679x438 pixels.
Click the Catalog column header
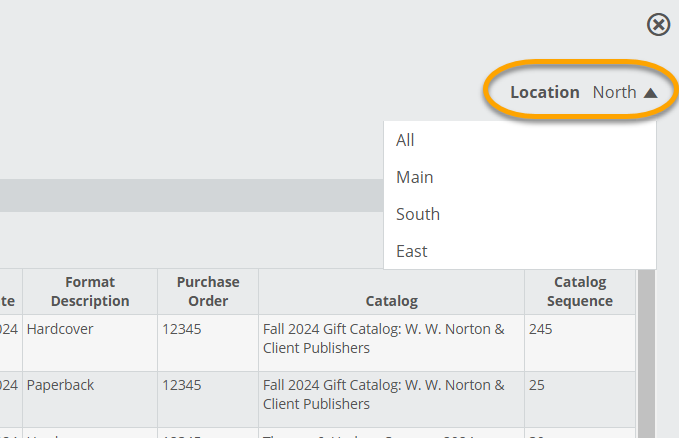coord(391,301)
